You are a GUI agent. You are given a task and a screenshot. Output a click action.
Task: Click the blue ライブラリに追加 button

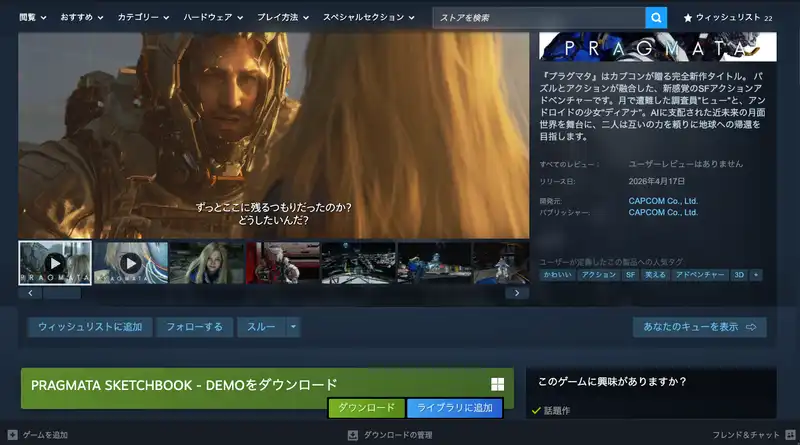[x=455, y=408]
